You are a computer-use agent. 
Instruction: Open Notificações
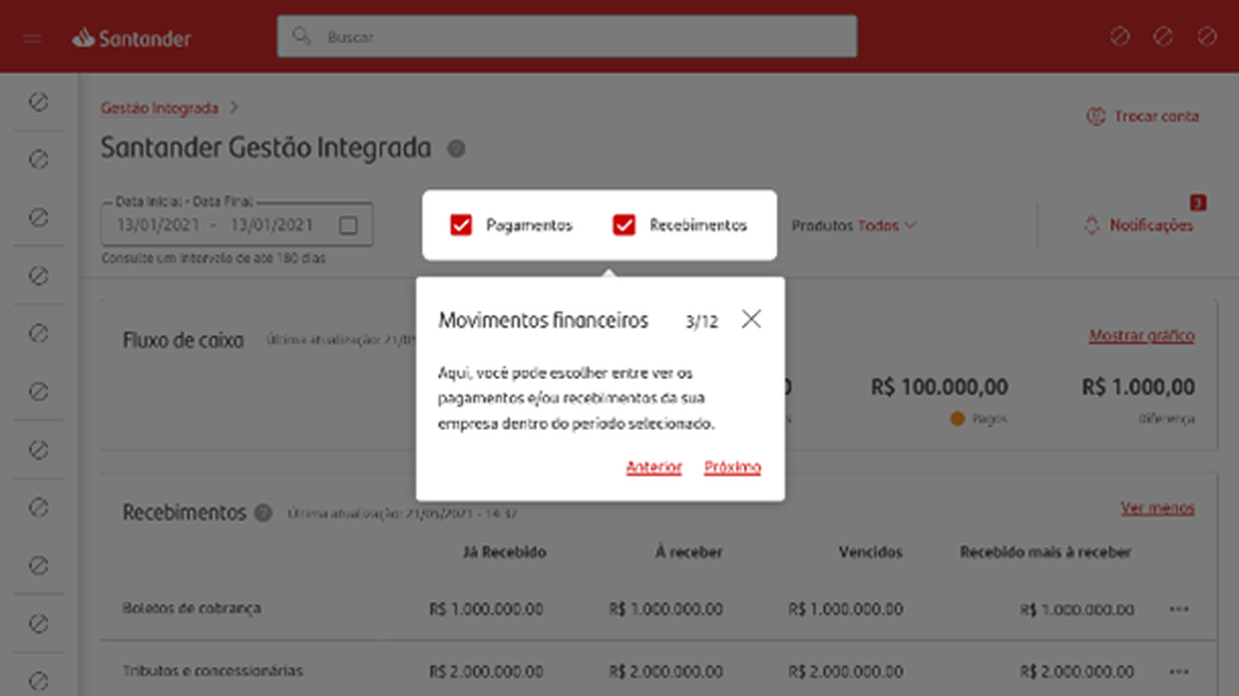[1139, 225]
